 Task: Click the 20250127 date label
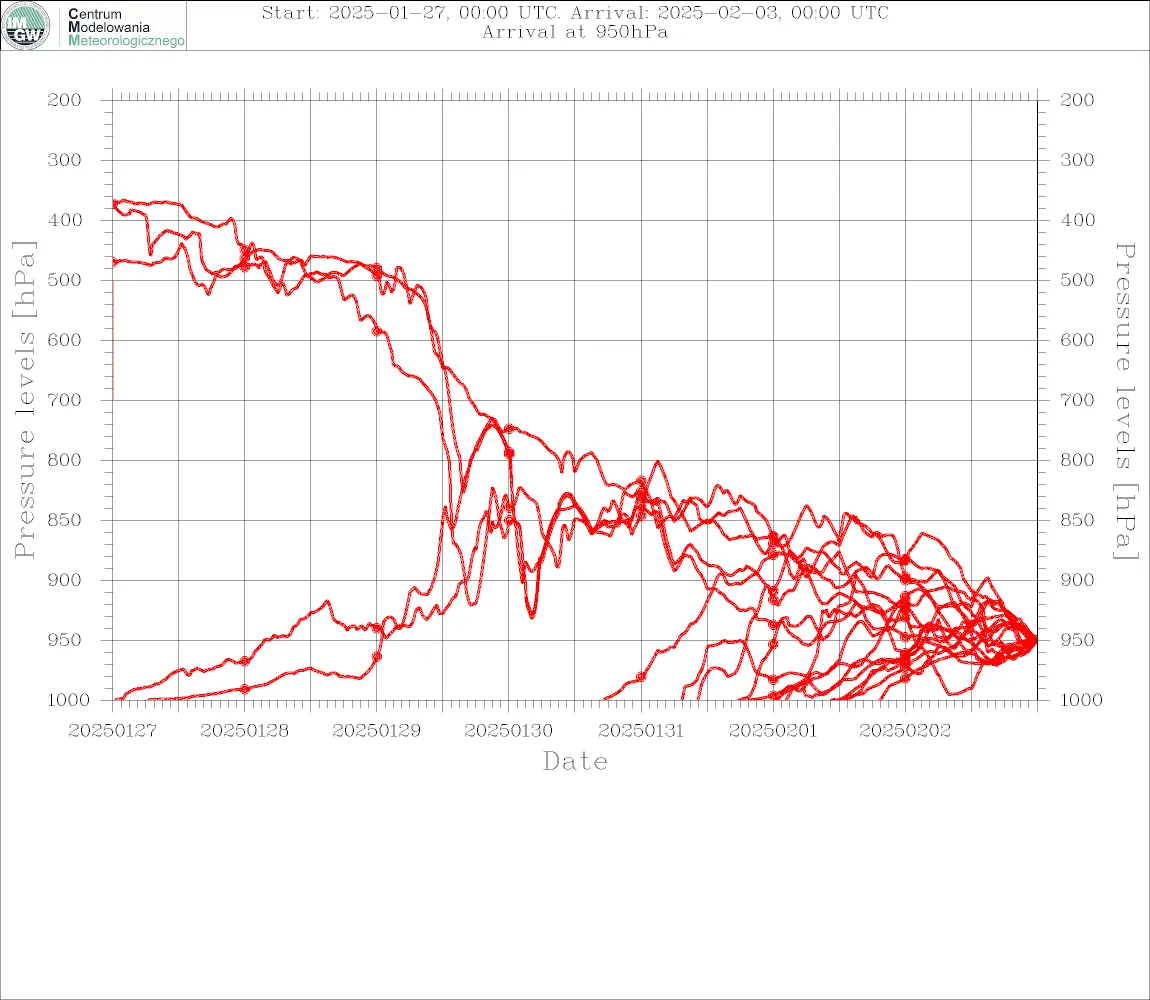pyautogui.click(x=112, y=731)
